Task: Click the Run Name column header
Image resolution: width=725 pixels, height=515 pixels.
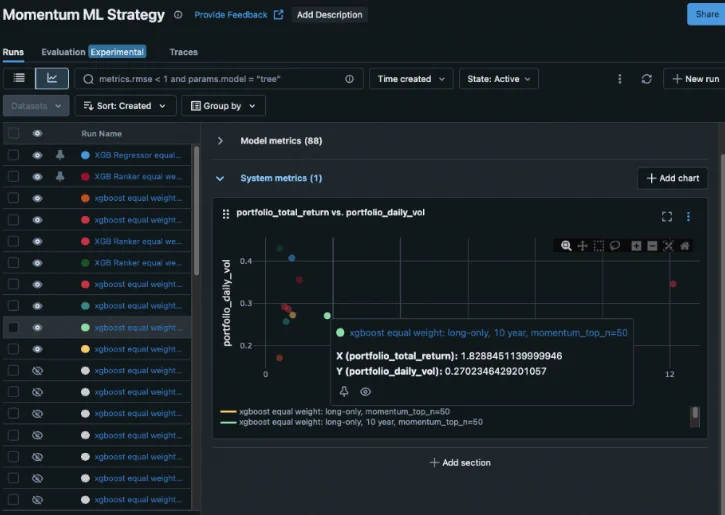Action: click(x=102, y=134)
